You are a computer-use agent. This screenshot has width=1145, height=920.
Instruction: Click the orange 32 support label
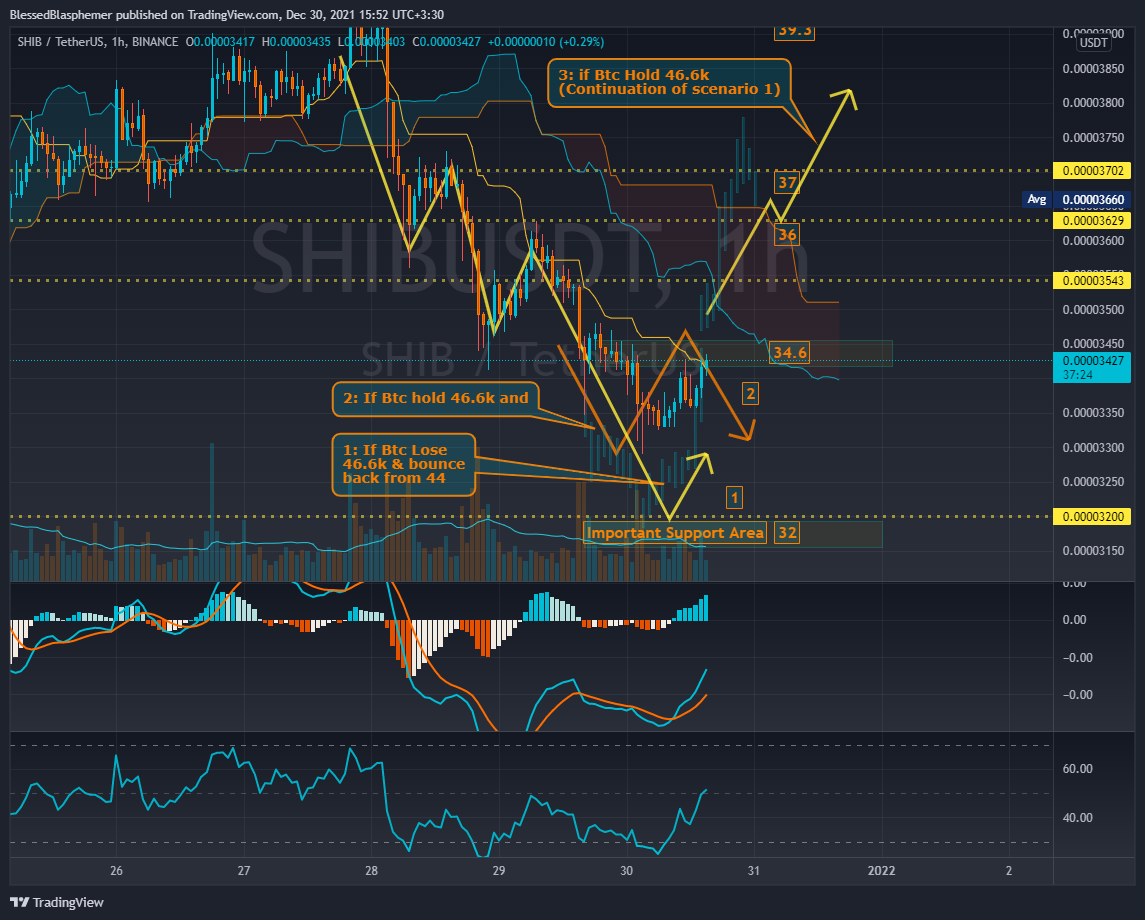(786, 533)
